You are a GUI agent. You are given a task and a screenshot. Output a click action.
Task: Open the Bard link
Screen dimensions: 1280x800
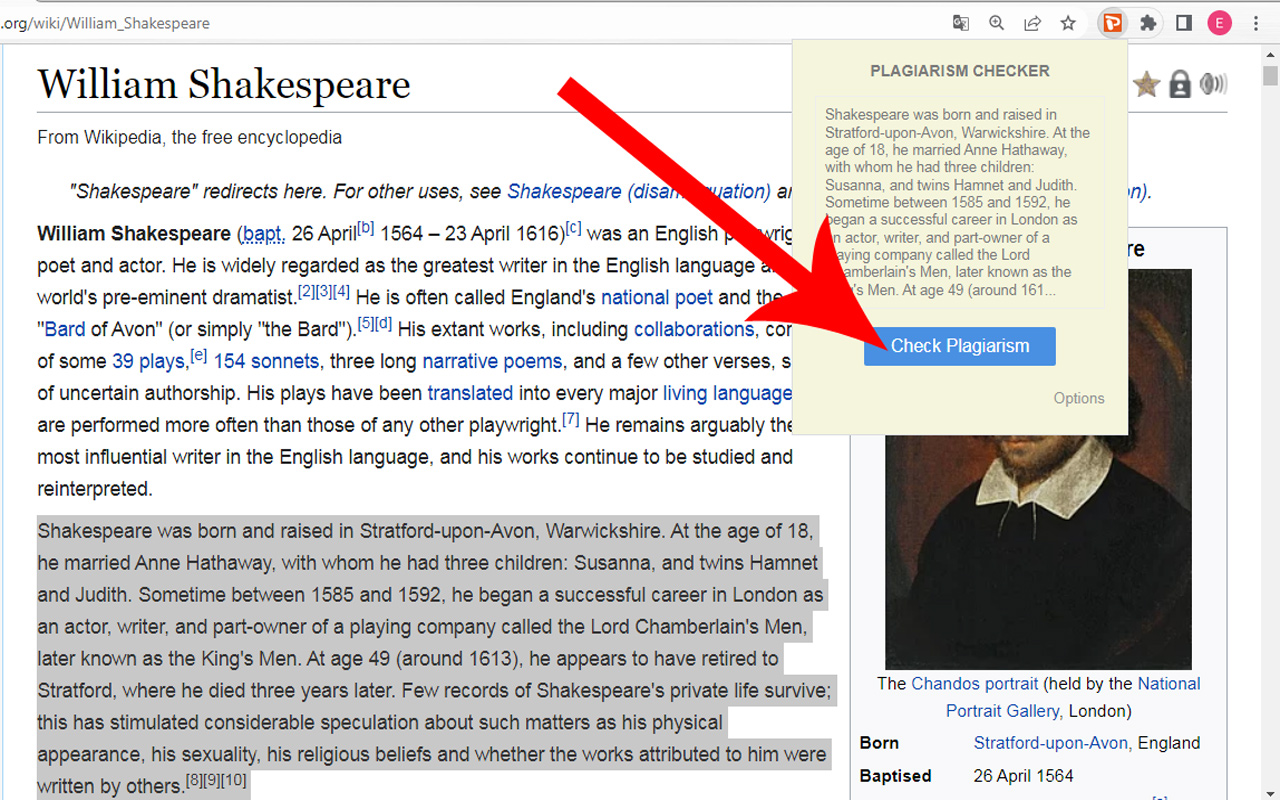(65, 329)
